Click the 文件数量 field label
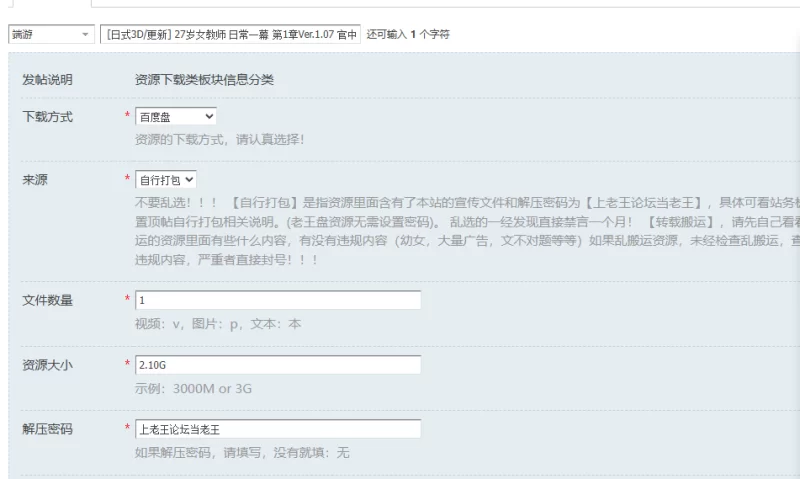Image resolution: width=800 pixels, height=479 pixels. click(47, 300)
